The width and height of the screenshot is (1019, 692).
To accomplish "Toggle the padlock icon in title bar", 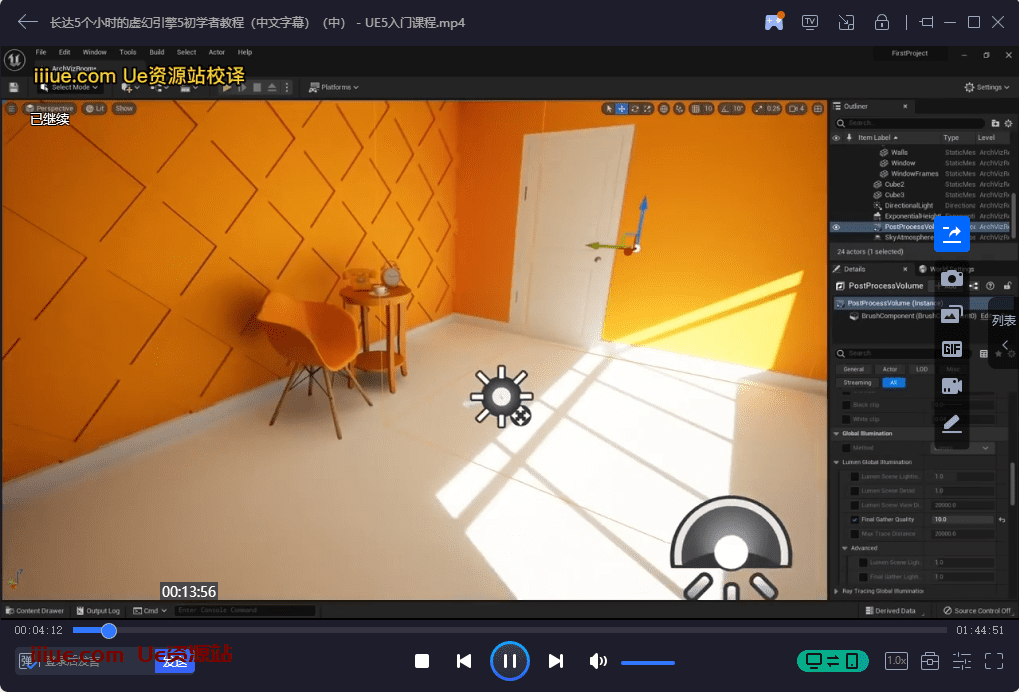I will coord(882,22).
